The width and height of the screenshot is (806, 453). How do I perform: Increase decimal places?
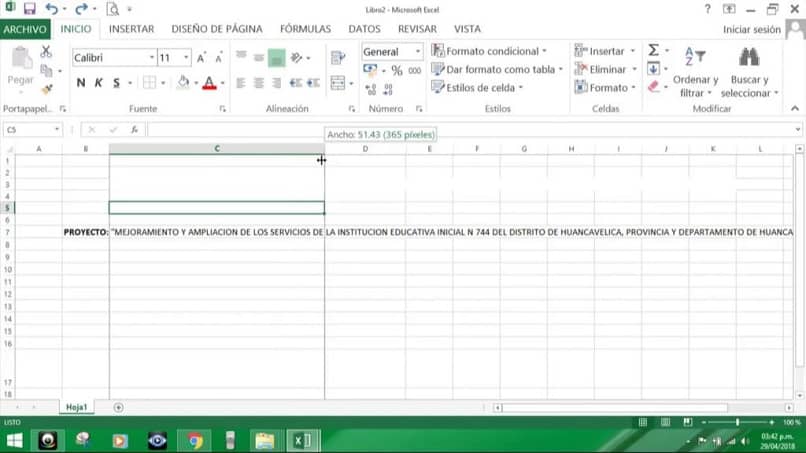(x=371, y=89)
